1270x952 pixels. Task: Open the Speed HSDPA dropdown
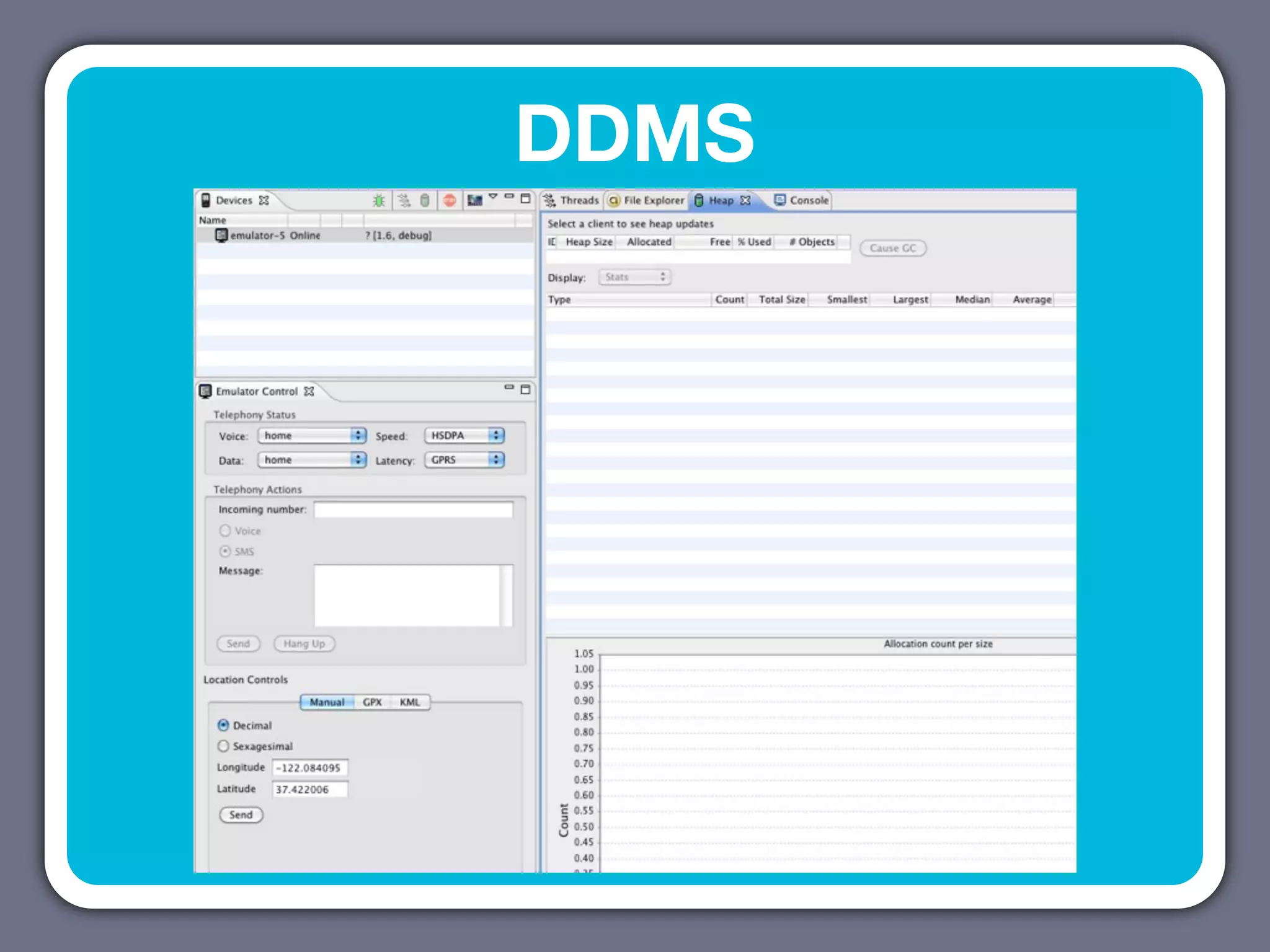click(464, 436)
